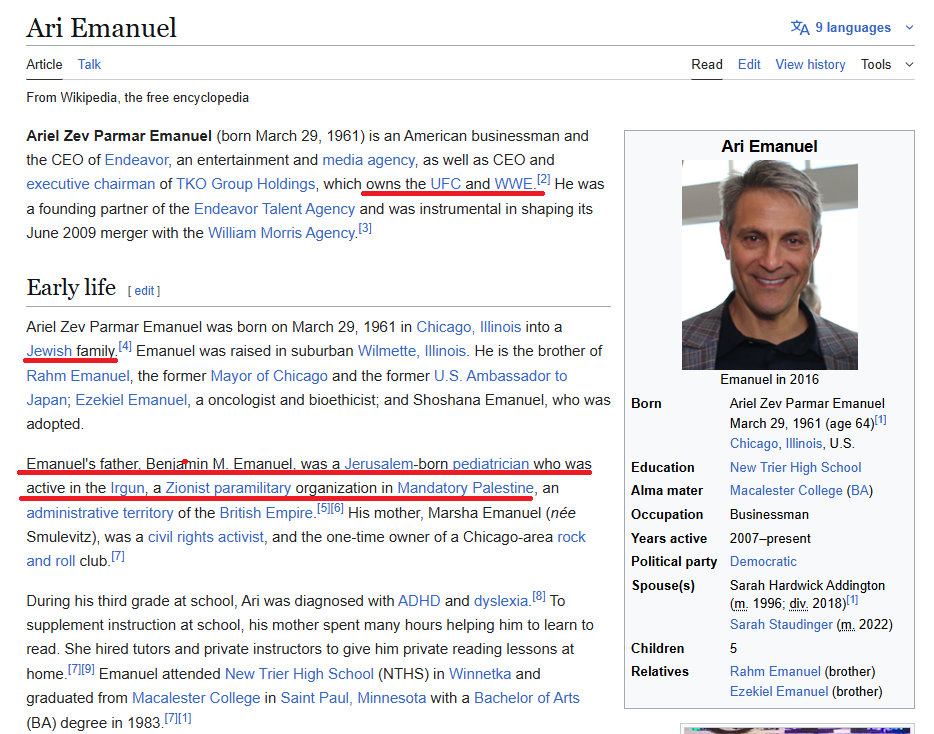Image resolution: width=934 pixels, height=734 pixels.
Task: Click the translate languages icon
Action: [800, 27]
